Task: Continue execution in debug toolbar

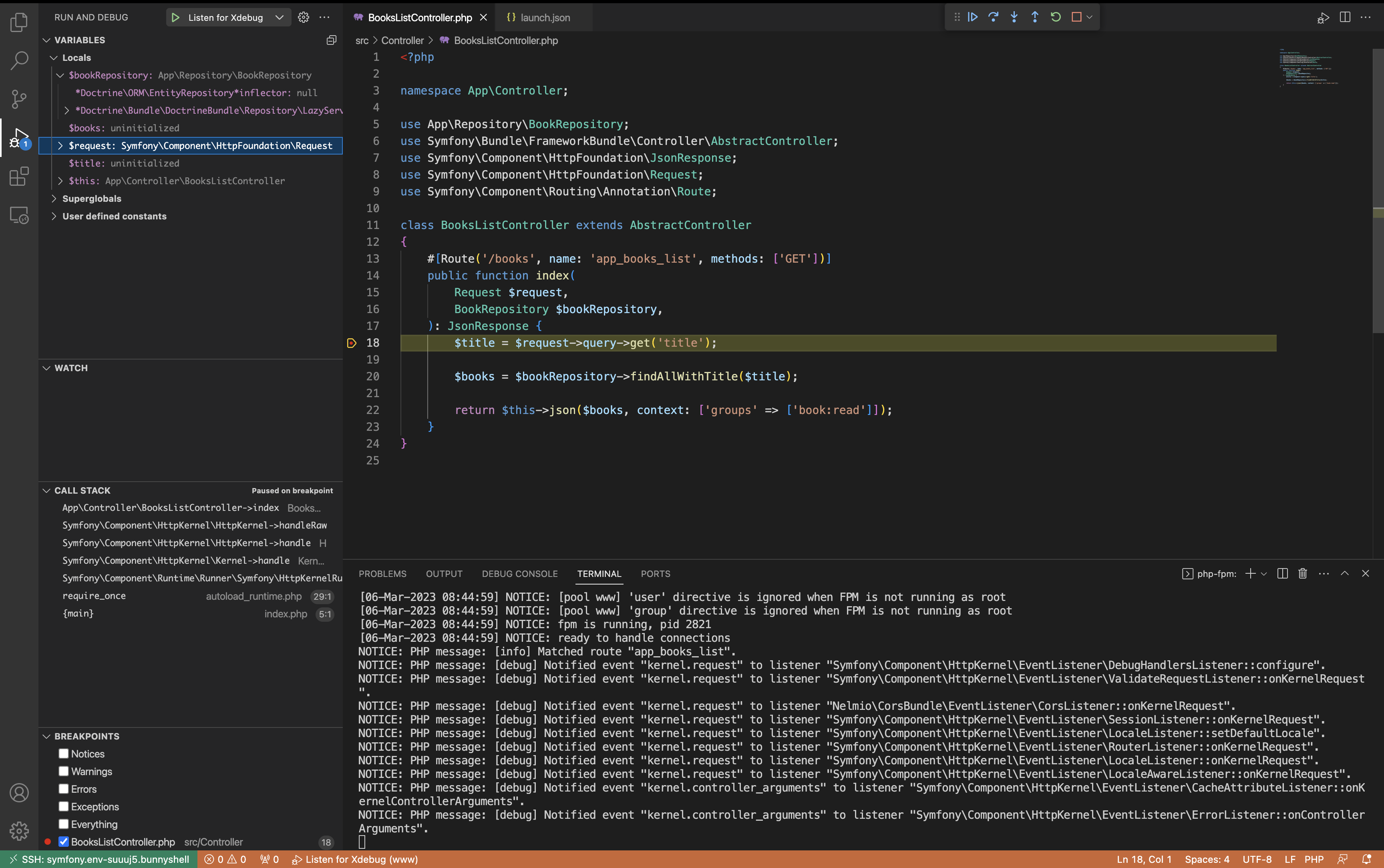Action: 972,17
